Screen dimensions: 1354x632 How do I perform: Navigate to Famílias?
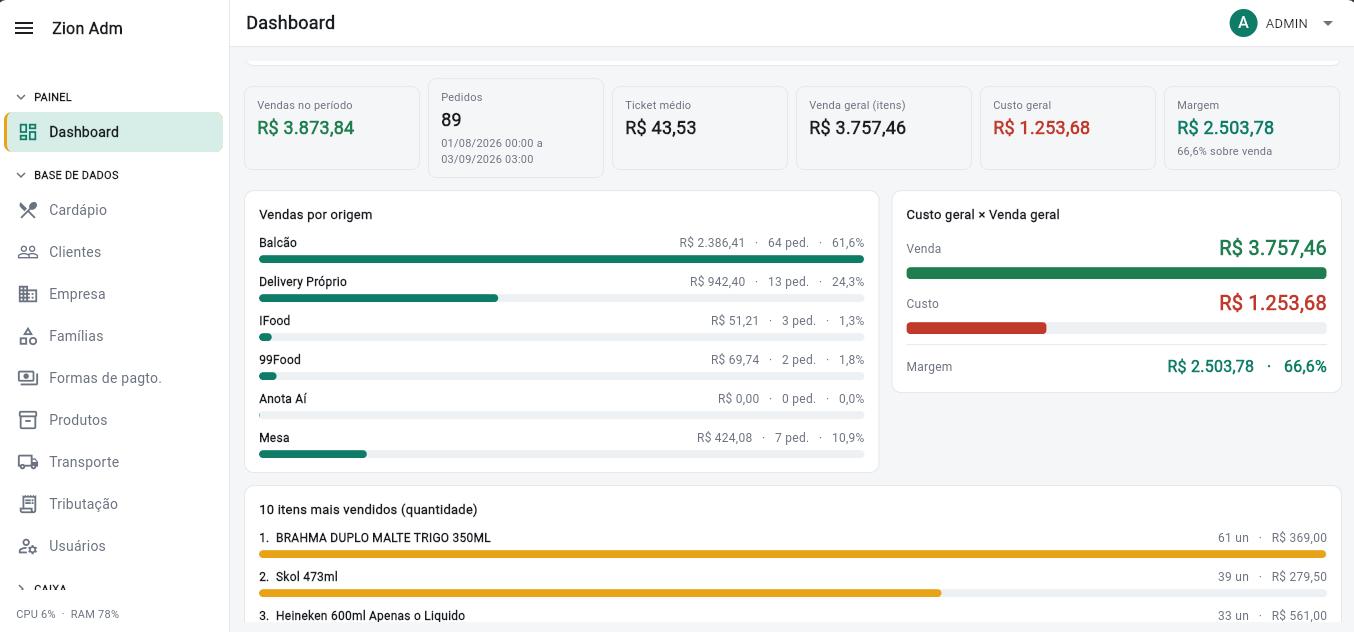114,336
